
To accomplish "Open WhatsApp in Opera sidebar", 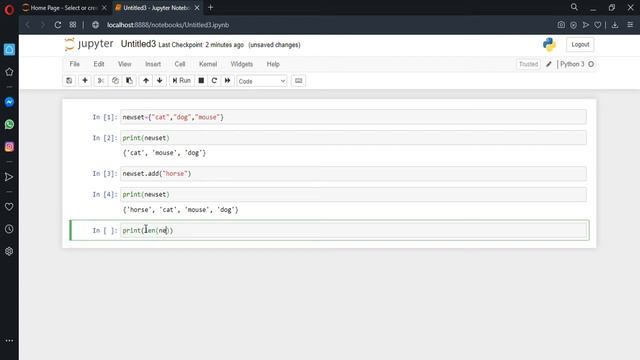I will tap(9, 124).
